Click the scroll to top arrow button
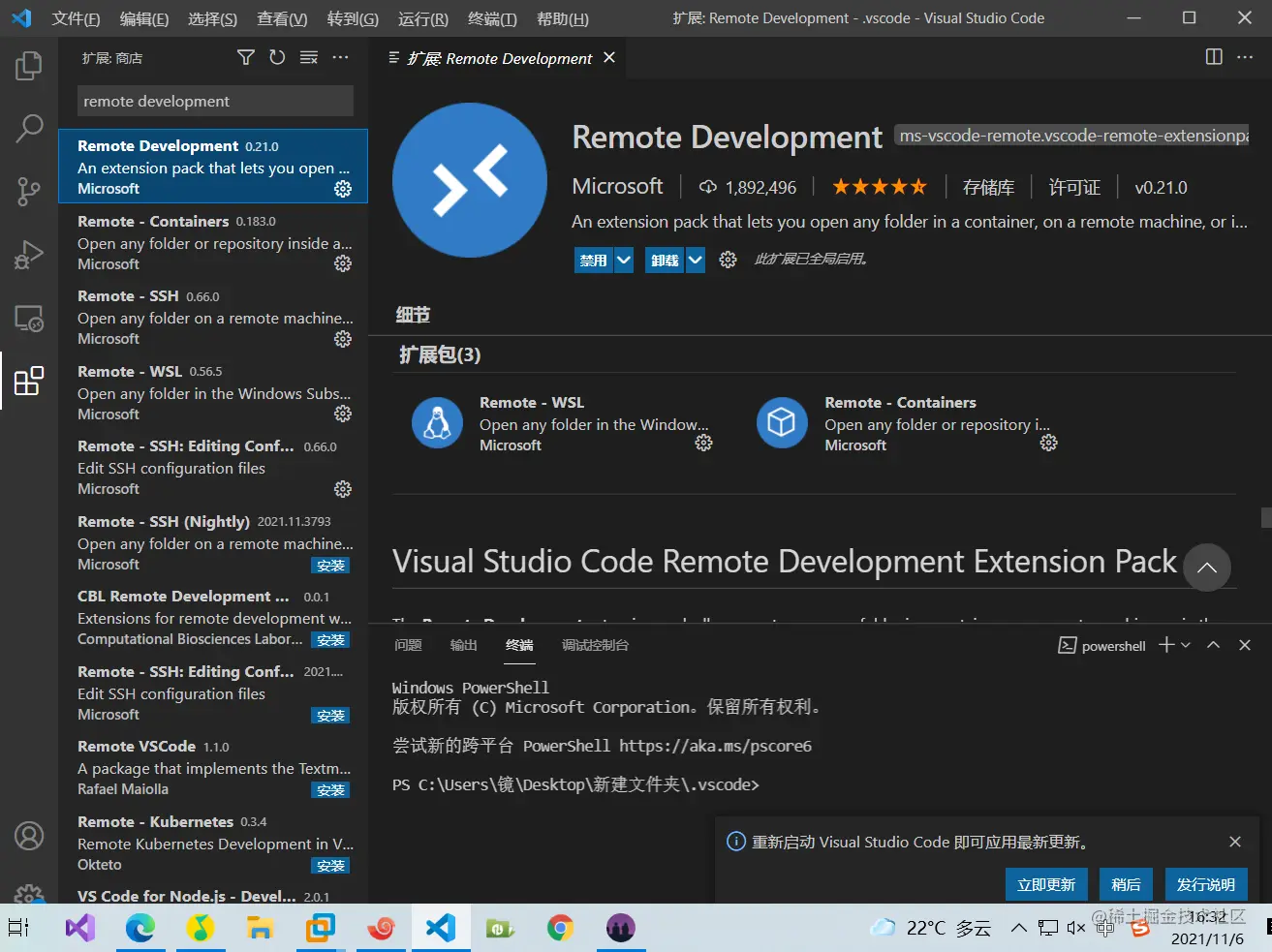This screenshot has width=1272, height=952. [x=1206, y=568]
